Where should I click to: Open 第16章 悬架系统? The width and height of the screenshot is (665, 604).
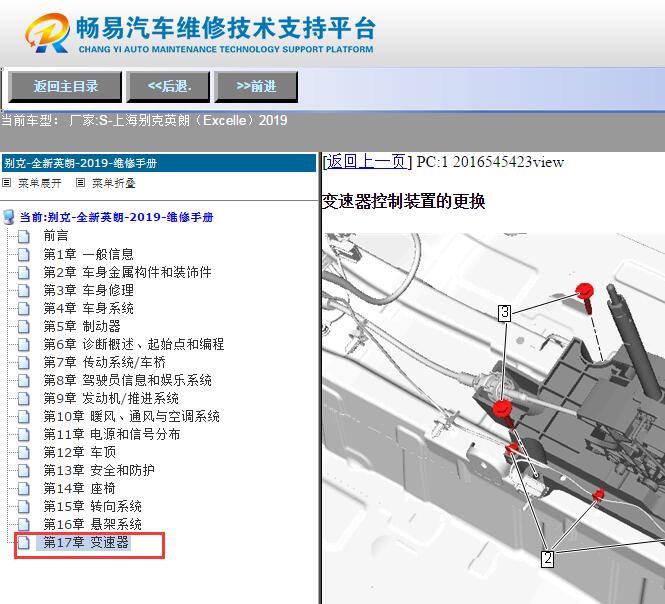tap(92, 524)
